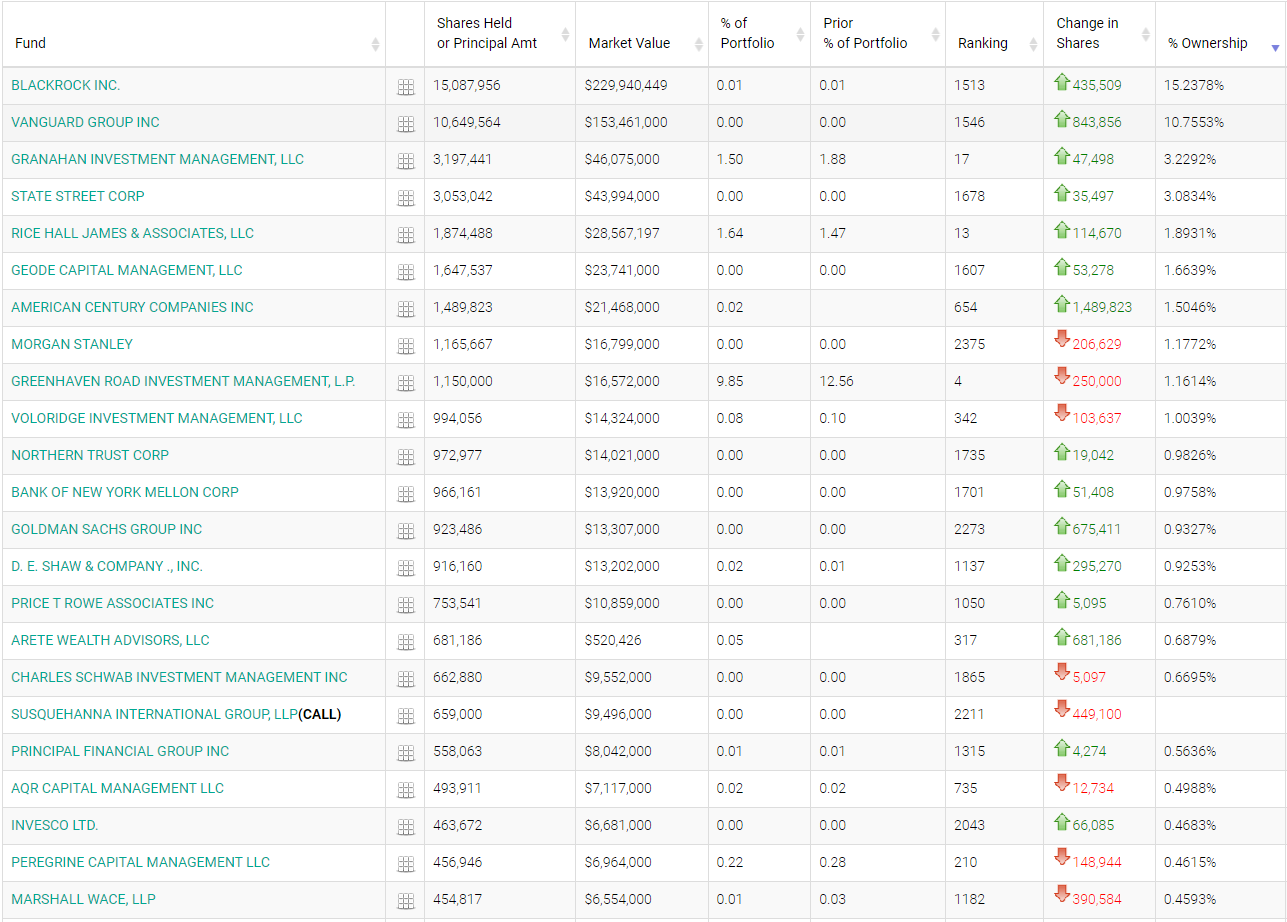Click grid icon for Bank of New York Mellon
This screenshot has height=922, width=1287.
click(x=405, y=495)
